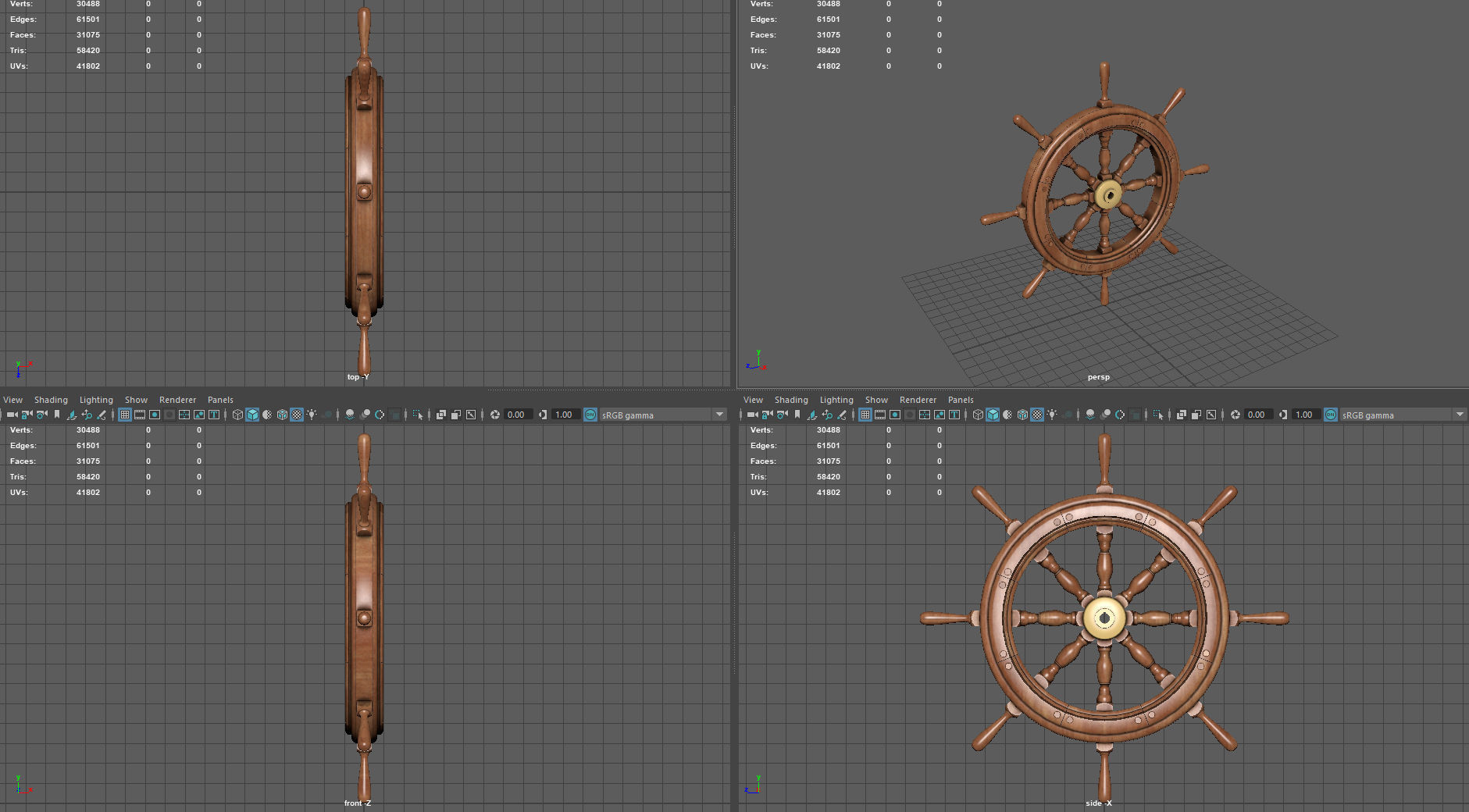Image resolution: width=1469 pixels, height=812 pixels.
Task: Toggle Film Gate in front view toolbar
Action: [x=140, y=415]
